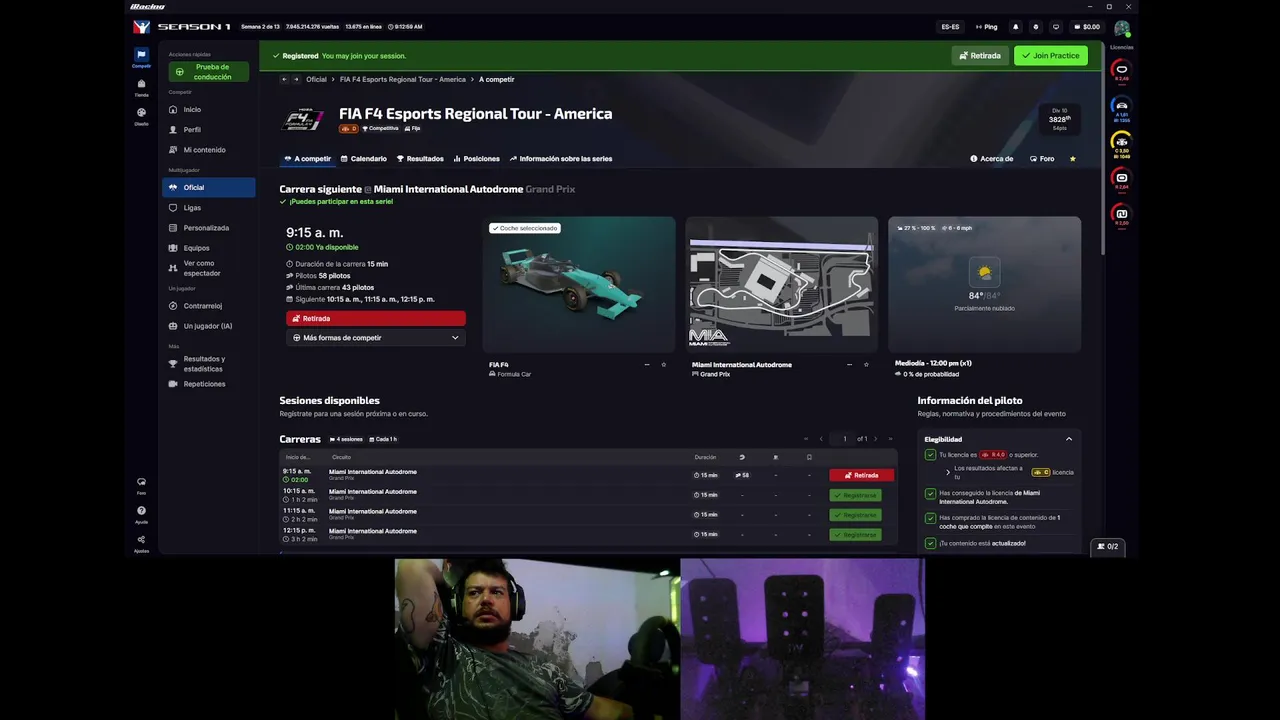1280x720 pixels.
Task: Collapse the Elegibilidad section chevron
Action: pyautogui.click(x=1068, y=439)
